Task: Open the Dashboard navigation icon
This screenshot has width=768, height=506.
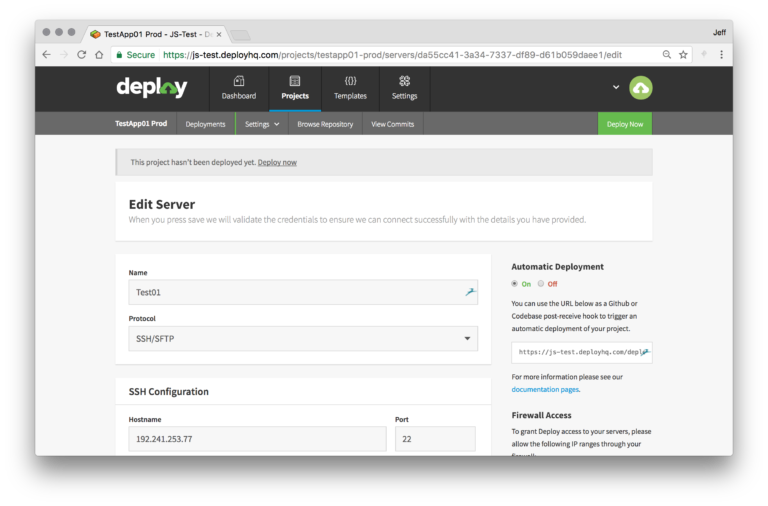Action: [x=239, y=81]
